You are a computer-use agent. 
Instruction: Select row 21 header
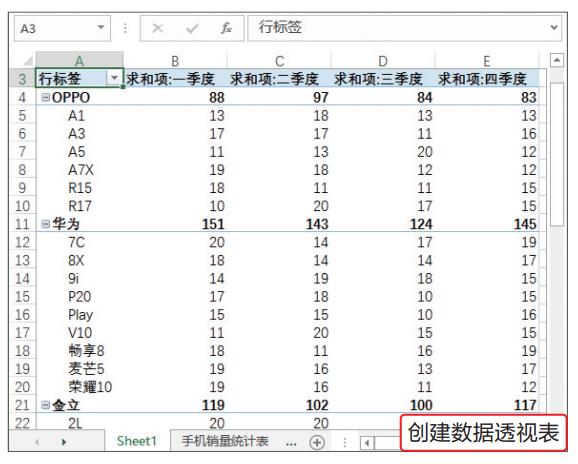(22, 405)
